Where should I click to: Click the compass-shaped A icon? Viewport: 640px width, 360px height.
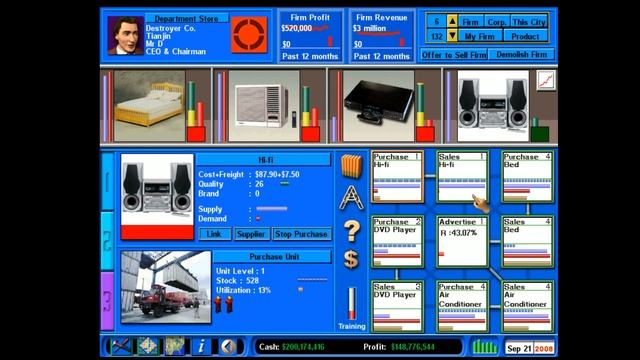click(351, 198)
